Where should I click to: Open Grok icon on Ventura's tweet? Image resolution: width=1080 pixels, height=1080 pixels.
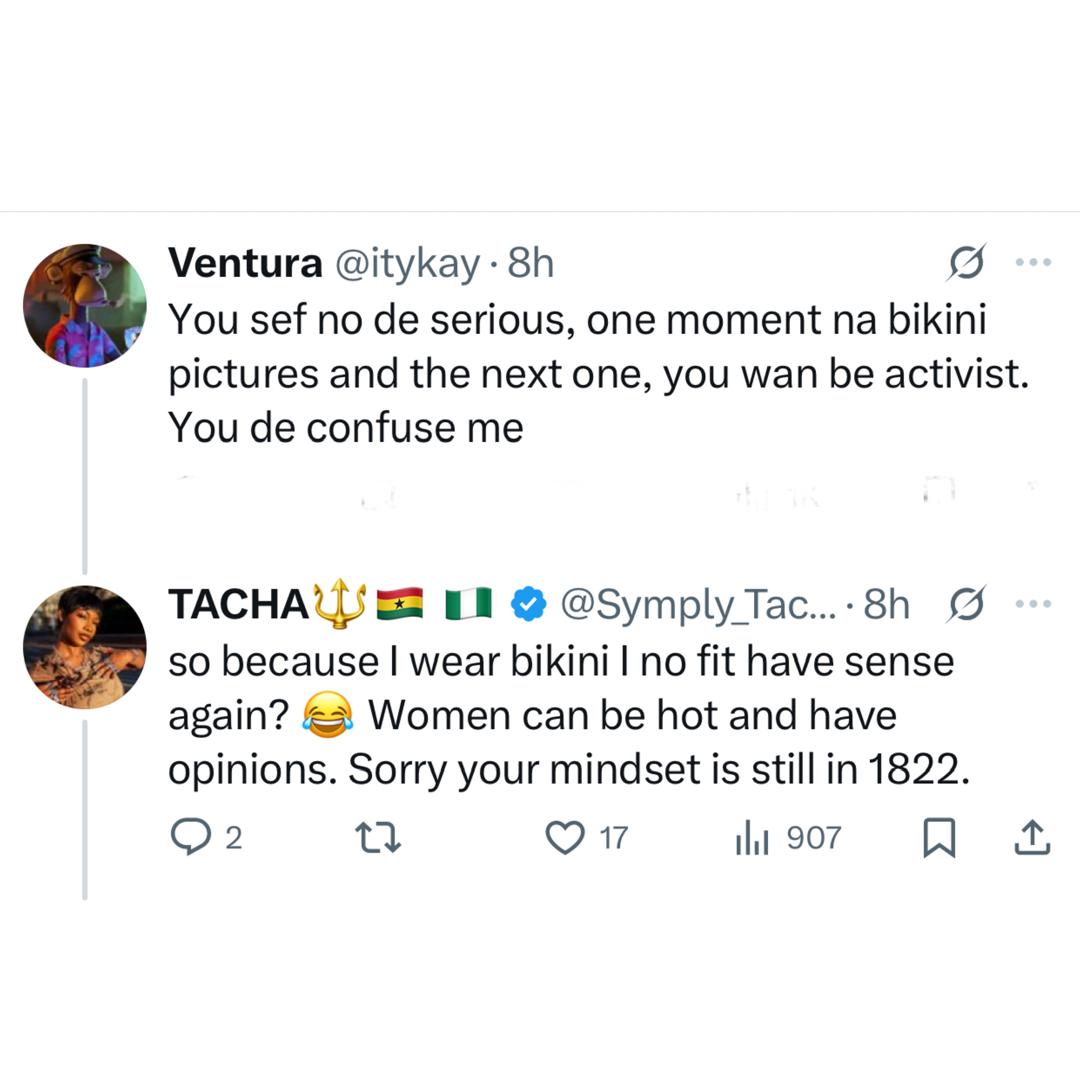click(967, 262)
